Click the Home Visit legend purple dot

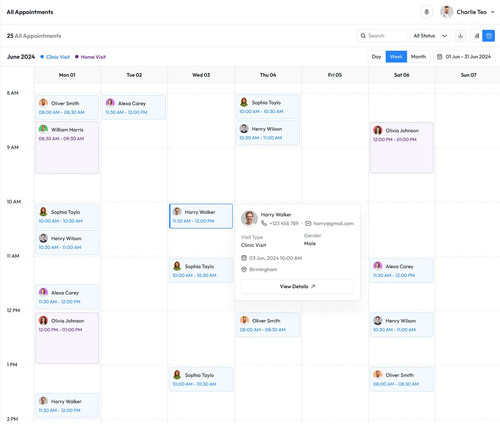[x=77, y=57]
